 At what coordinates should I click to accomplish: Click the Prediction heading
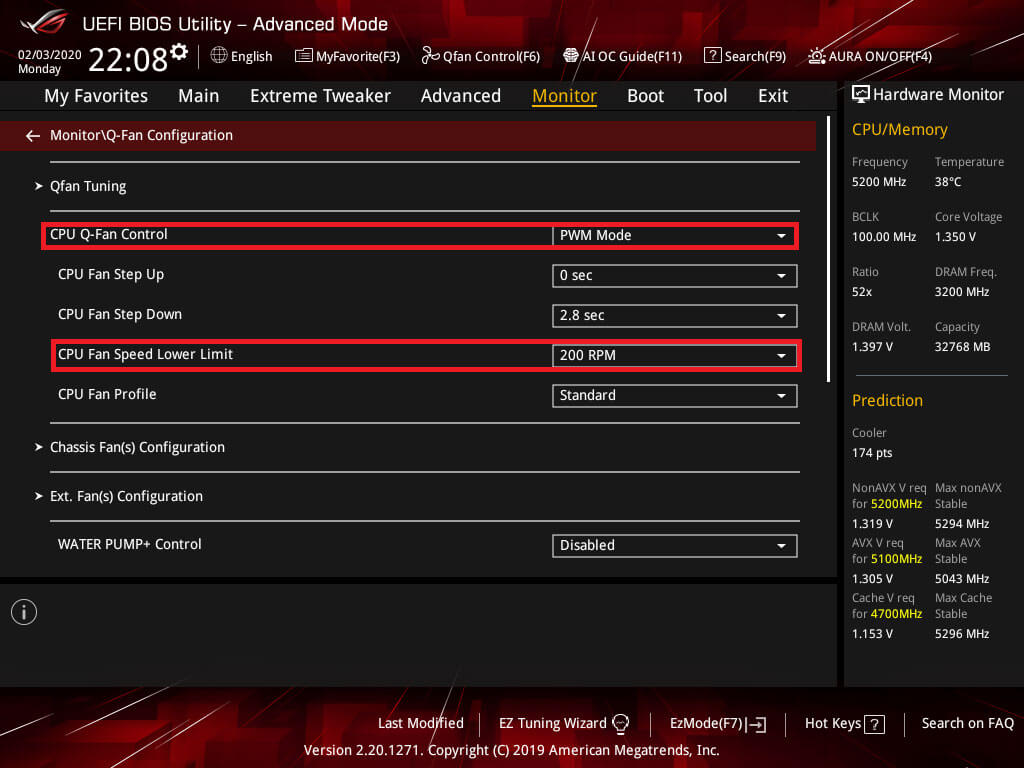coord(887,400)
